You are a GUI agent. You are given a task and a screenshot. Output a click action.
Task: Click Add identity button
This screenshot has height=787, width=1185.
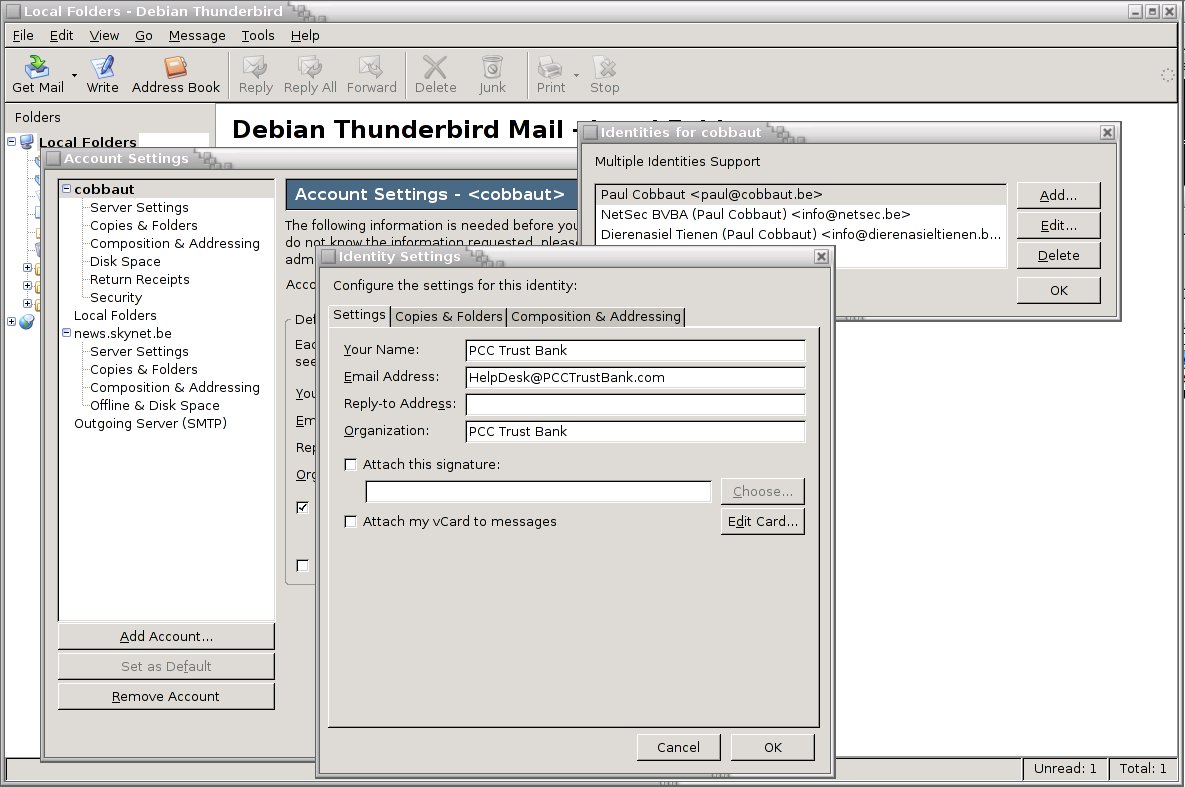(1058, 195)
